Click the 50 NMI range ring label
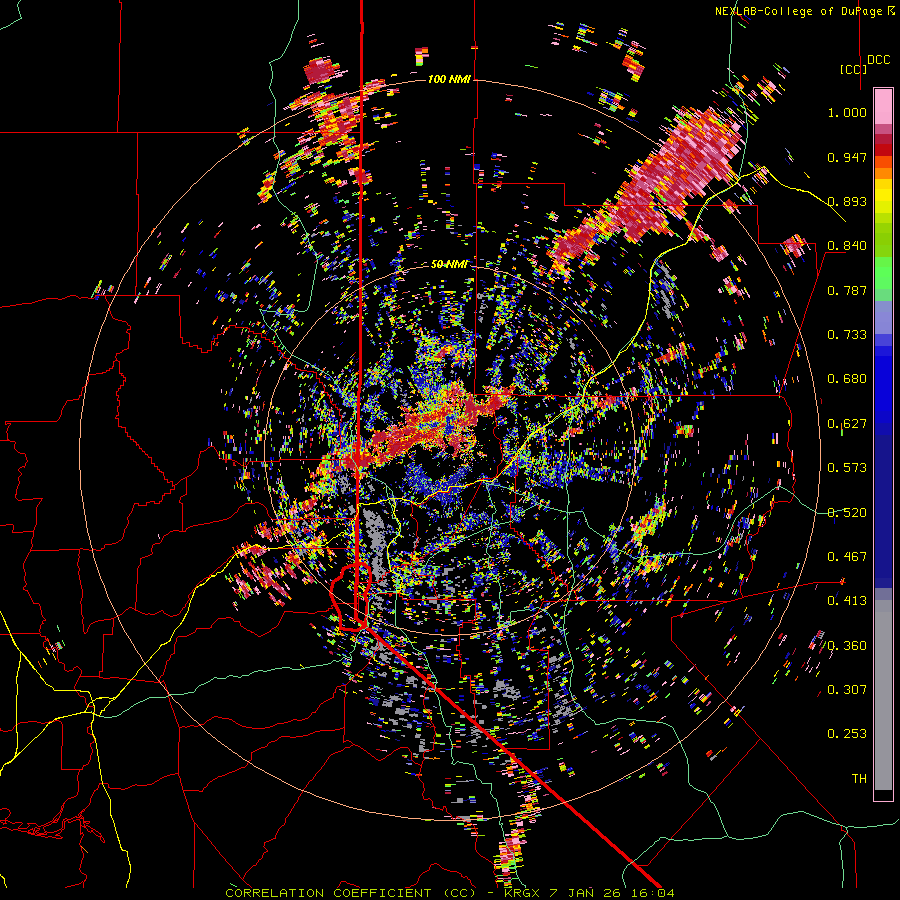Image resolution: width=900 pixels, height=900 pixels. pos(449,264)
